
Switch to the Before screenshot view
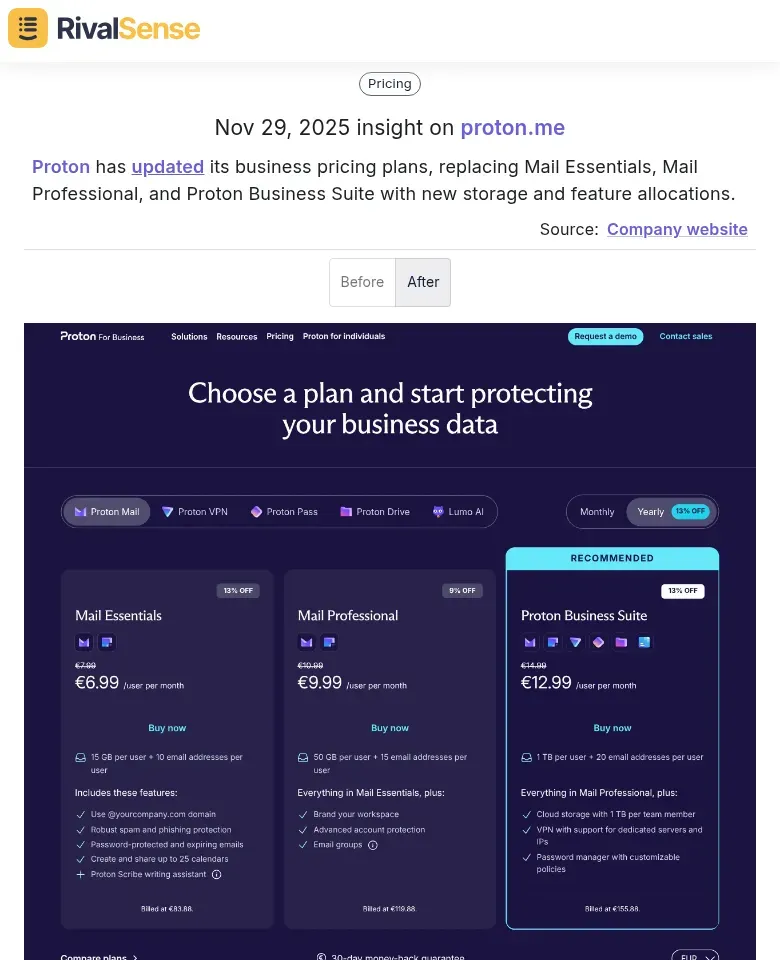[362, 282]
